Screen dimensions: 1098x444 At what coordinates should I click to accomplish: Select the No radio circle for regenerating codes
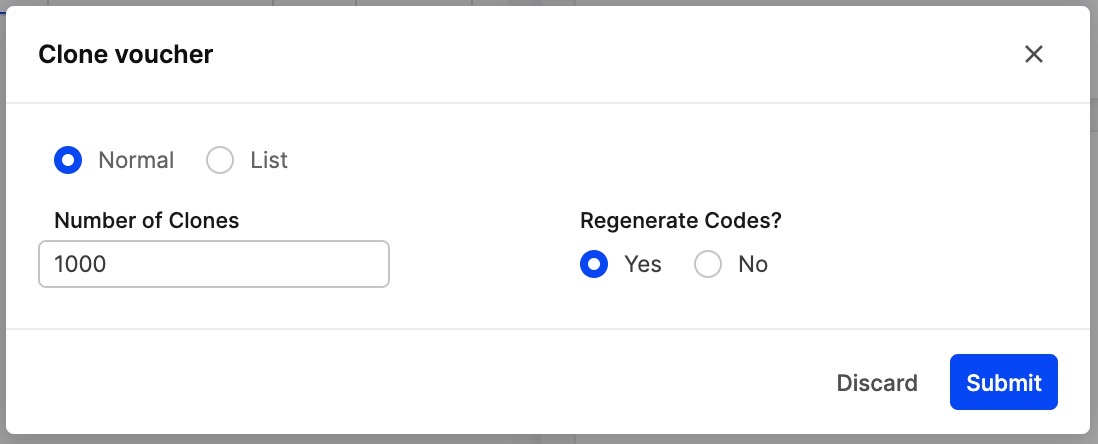[708, 264]
